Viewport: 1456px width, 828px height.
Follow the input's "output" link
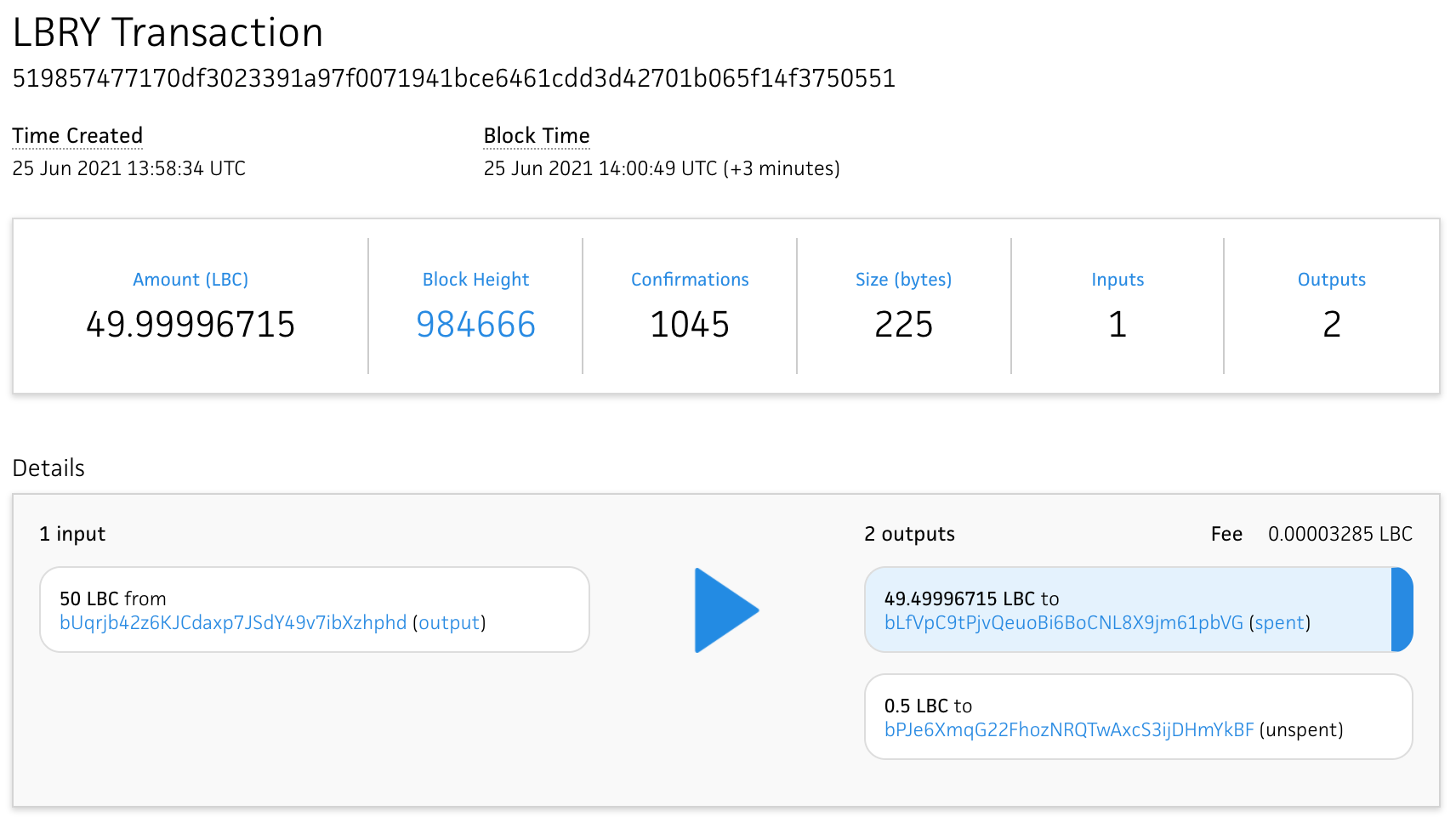pos(449,623)
